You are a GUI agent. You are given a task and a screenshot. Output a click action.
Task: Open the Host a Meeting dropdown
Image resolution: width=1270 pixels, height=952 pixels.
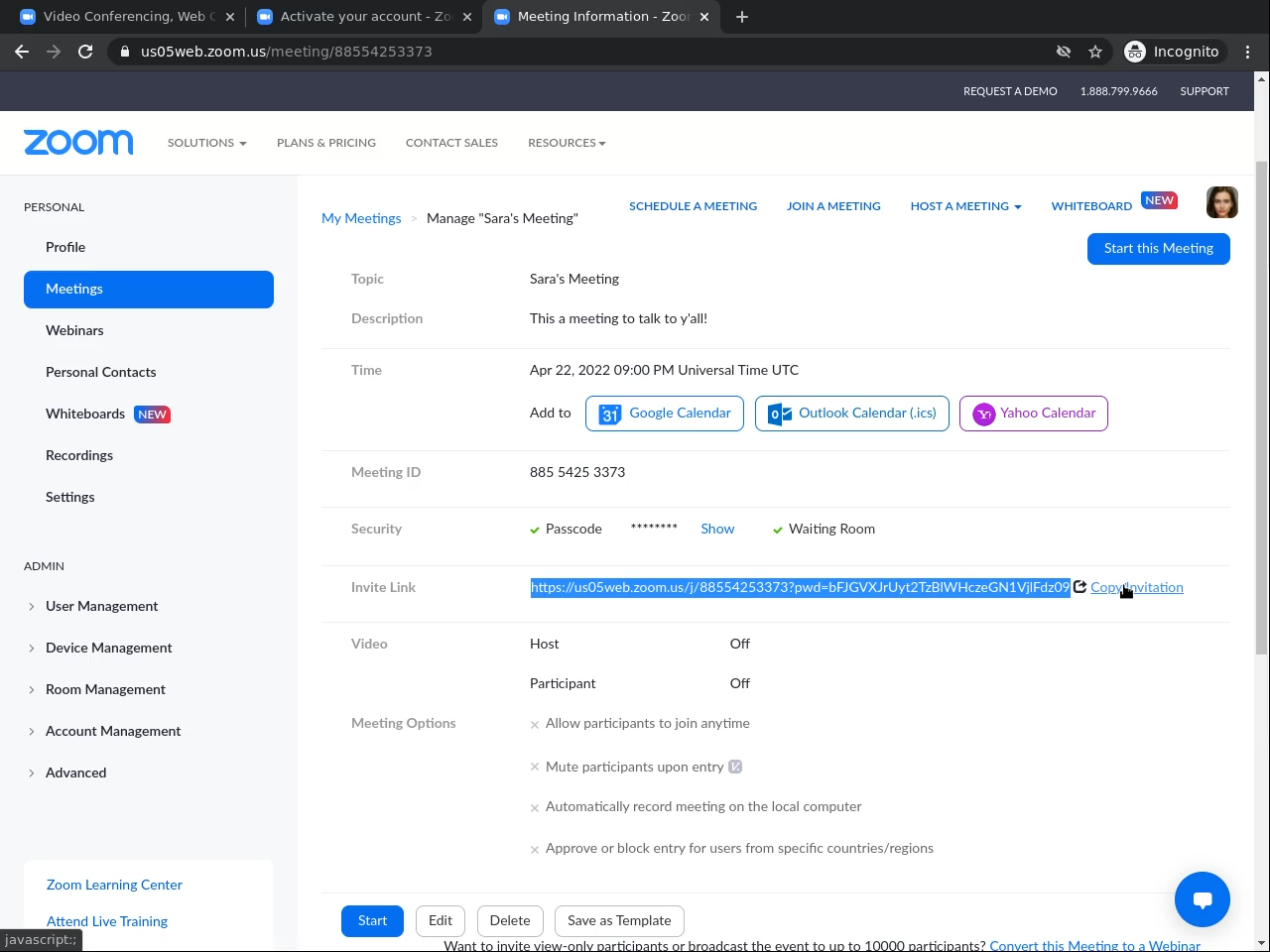966,206
